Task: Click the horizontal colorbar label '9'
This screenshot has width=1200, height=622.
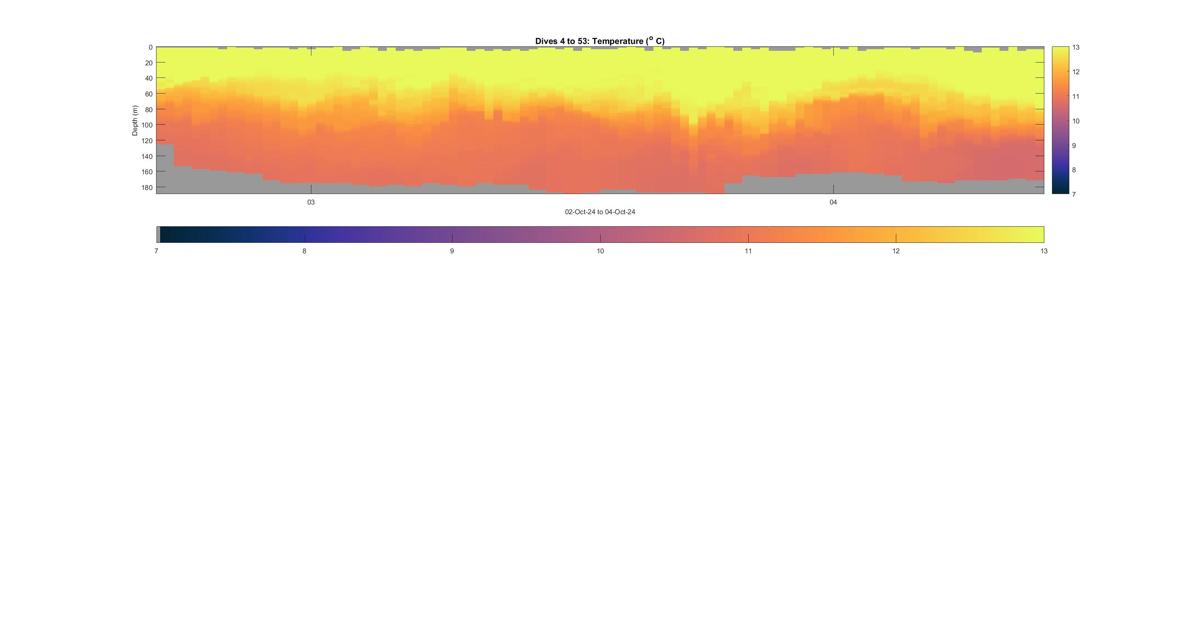Action: coord(452,251)
